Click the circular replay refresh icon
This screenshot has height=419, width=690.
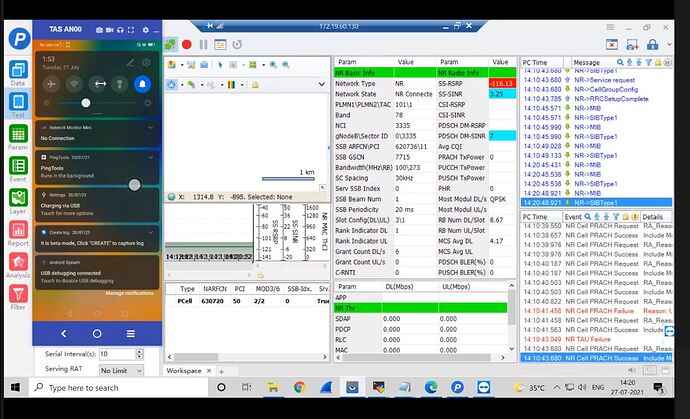[237, 44]
